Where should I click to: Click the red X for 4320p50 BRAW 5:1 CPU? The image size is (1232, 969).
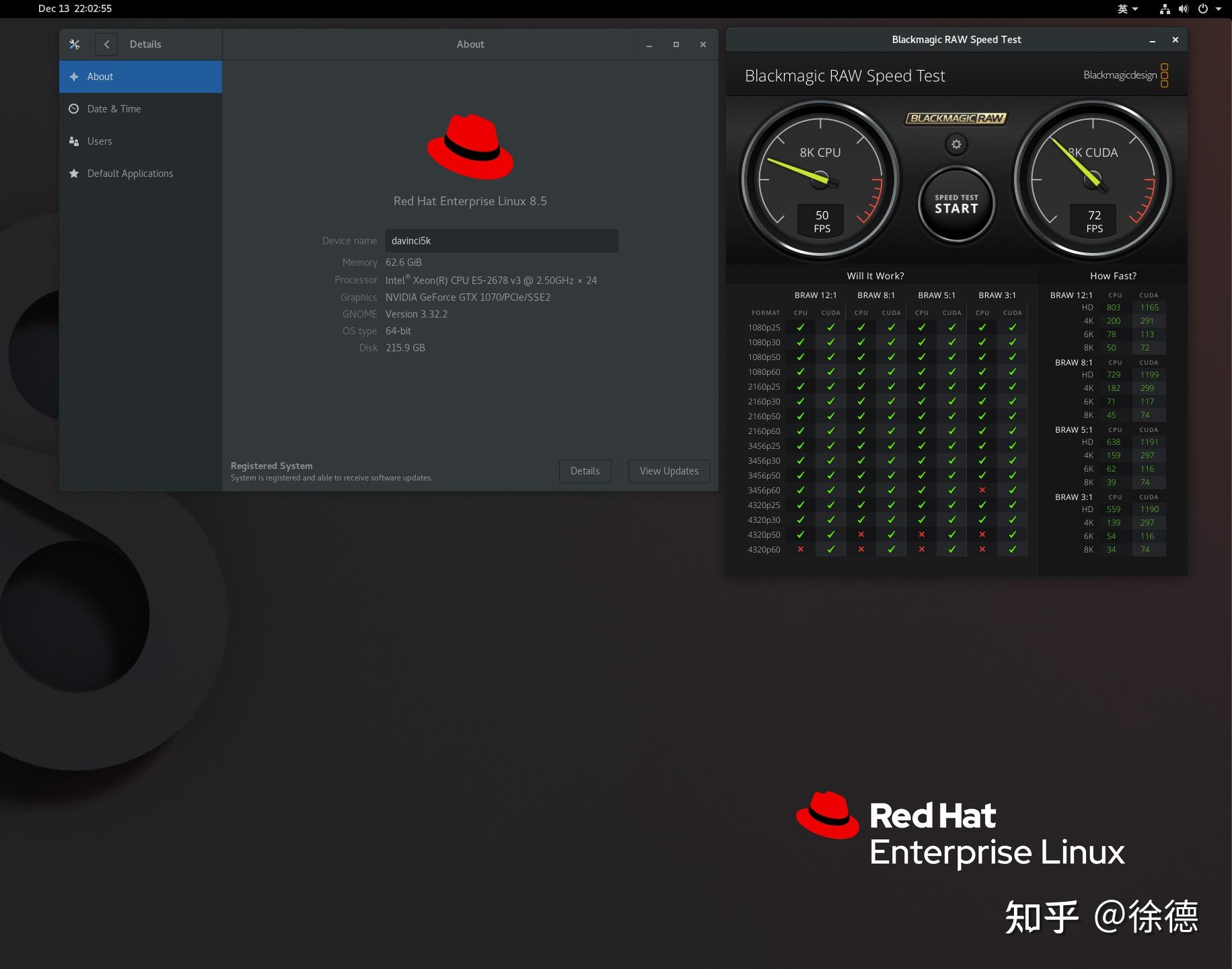(922, 535)
